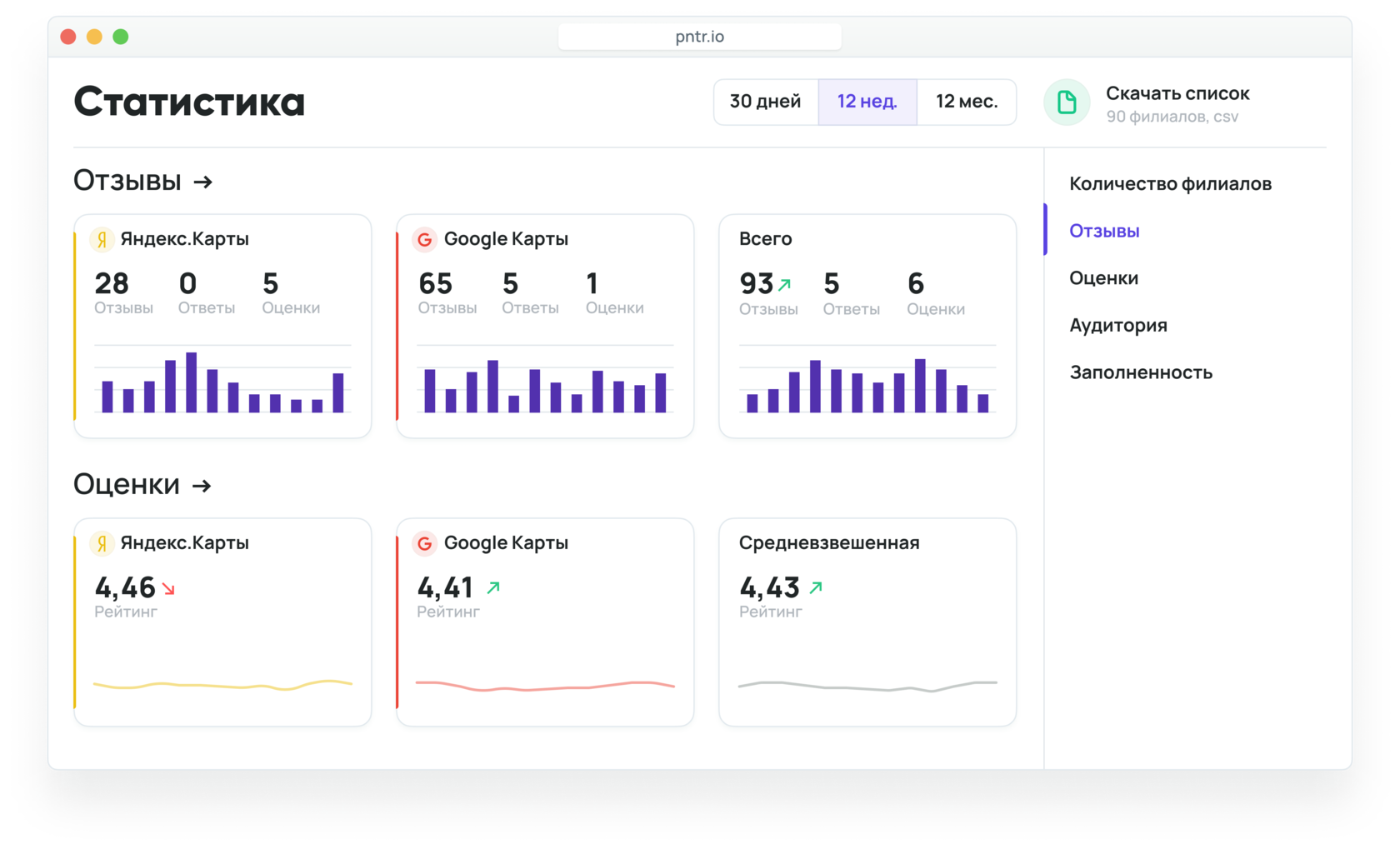Click the Yandex logo in the reviews card

(x=102, y=240)
